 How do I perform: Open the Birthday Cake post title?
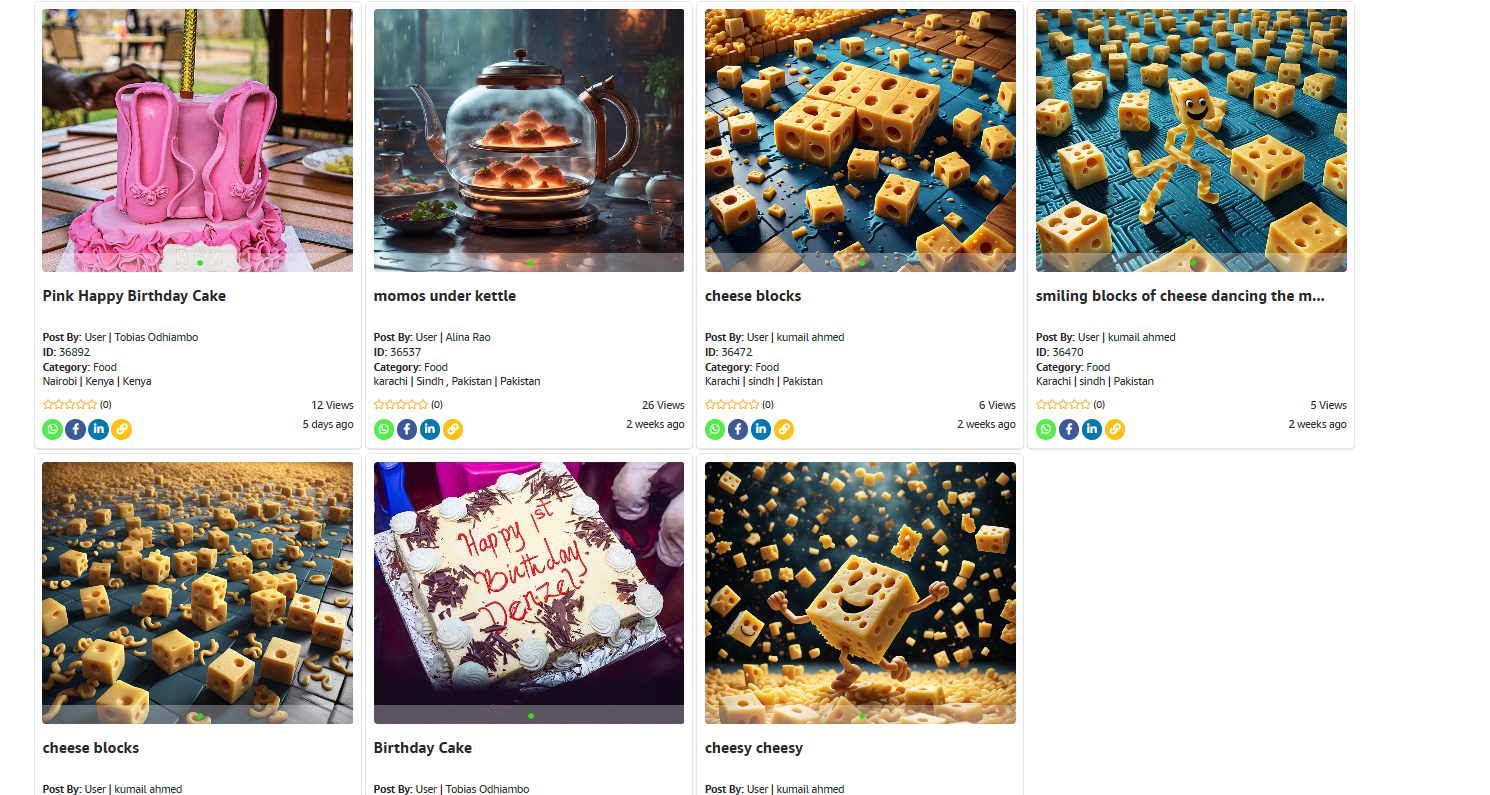[x=423, y=748]
